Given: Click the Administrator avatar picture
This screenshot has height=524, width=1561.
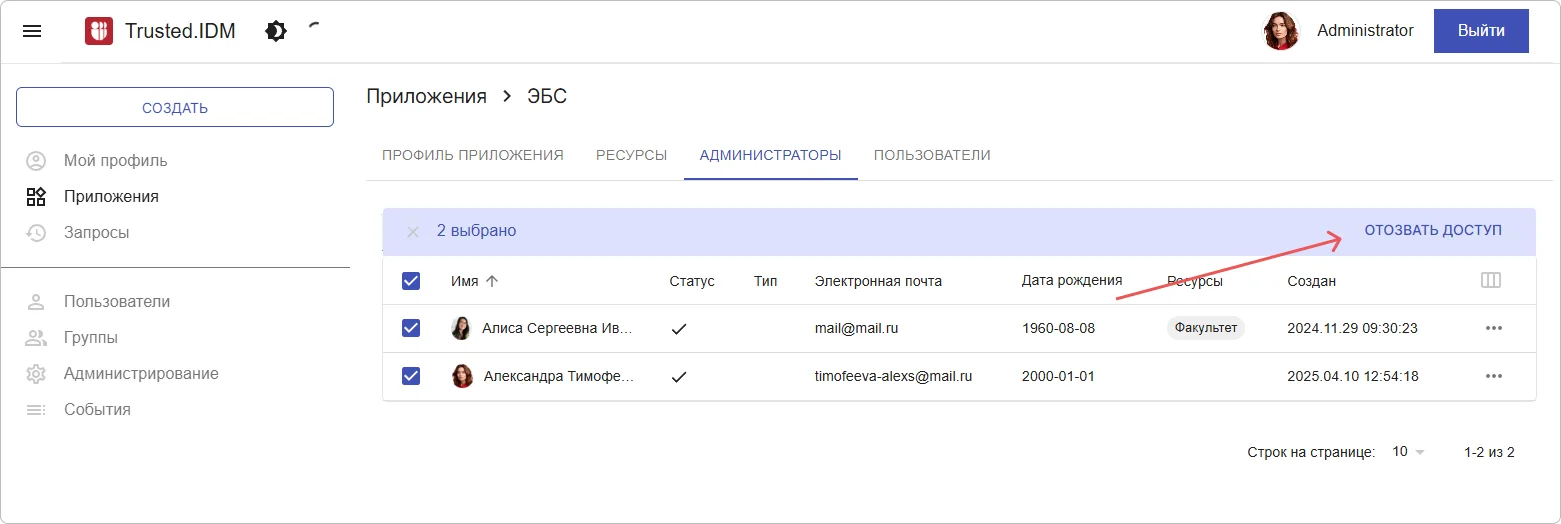Looking at the screenshot, I should pyautogui.click(x=1281, y=31).
